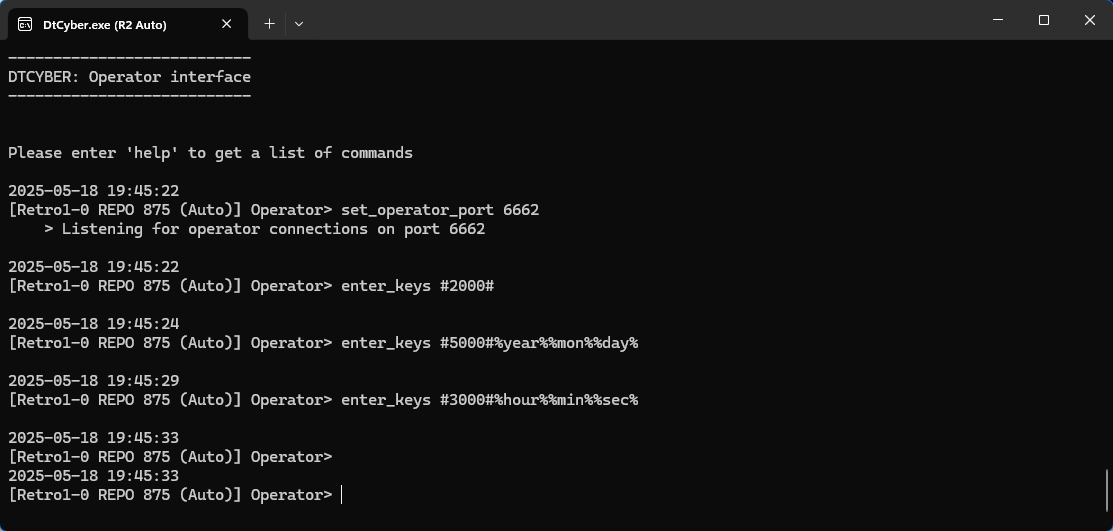Click the enter_keys #5000# year/mon/day command
1113x531 pixels.
click(x=489, y=343)
